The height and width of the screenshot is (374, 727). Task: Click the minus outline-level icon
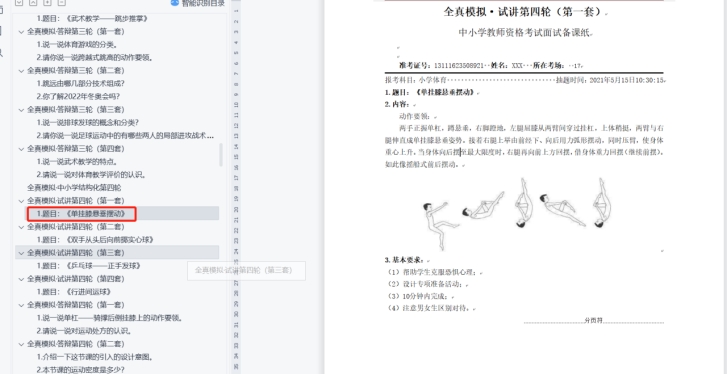(x=61, y=2)
